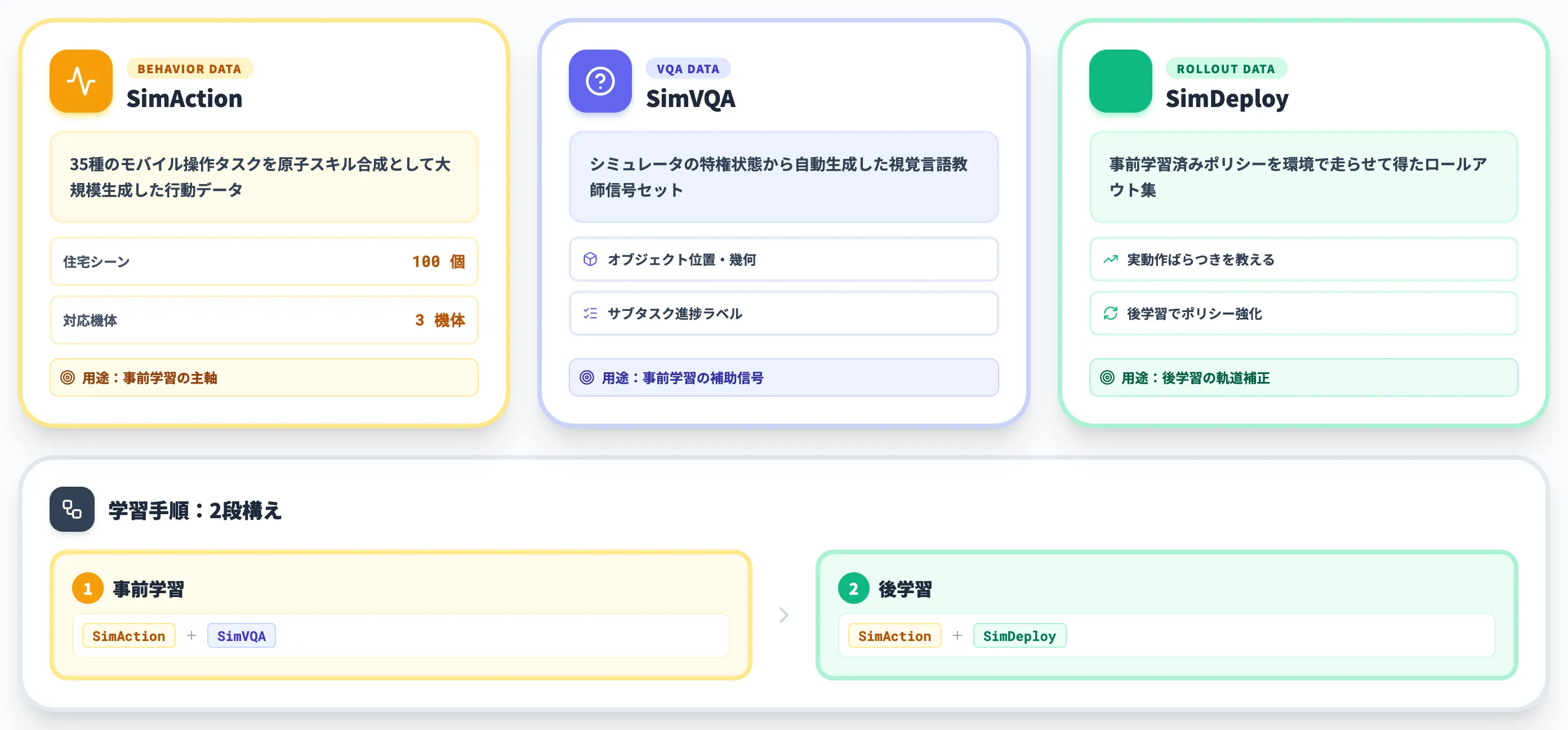Click the plus sign between SimAction and SimDeploy

[957, 635]
